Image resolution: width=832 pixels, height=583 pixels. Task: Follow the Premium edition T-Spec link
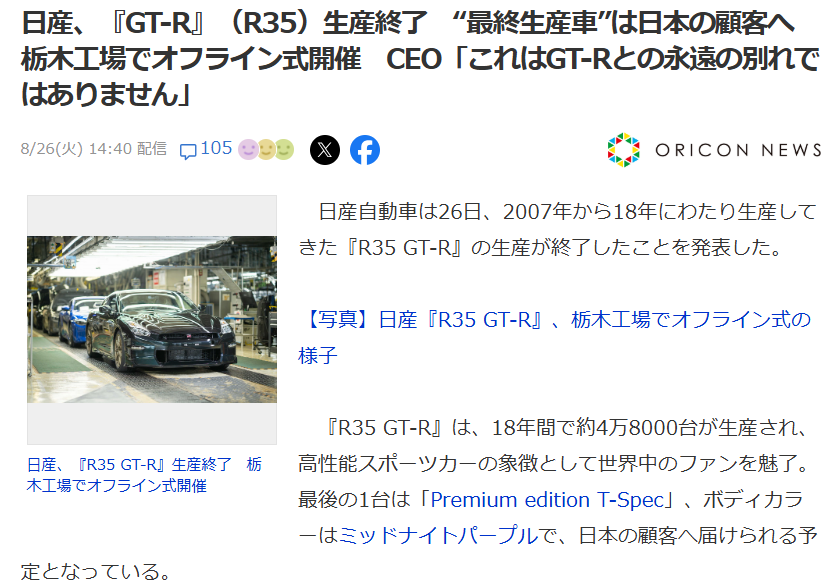pos(547,500)
